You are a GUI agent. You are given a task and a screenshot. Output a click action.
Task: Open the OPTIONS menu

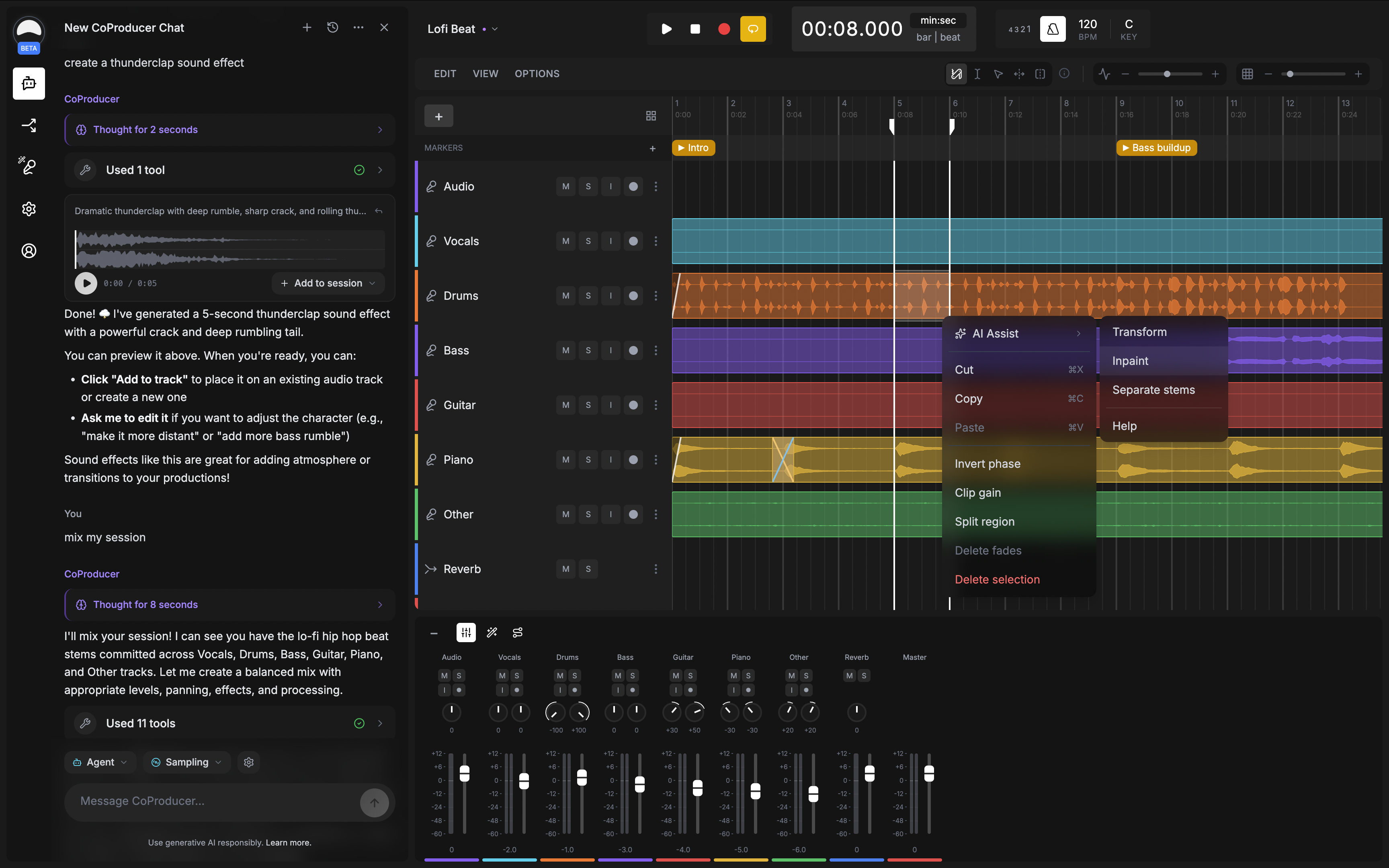pyautogui.click(x=537, y=74)
